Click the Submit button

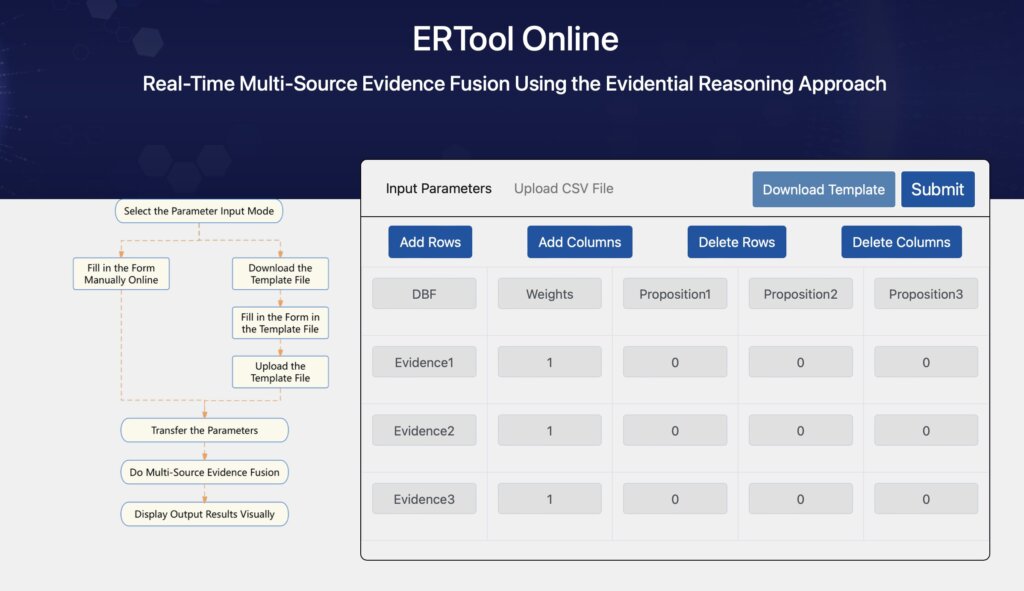tap(937, 189)
